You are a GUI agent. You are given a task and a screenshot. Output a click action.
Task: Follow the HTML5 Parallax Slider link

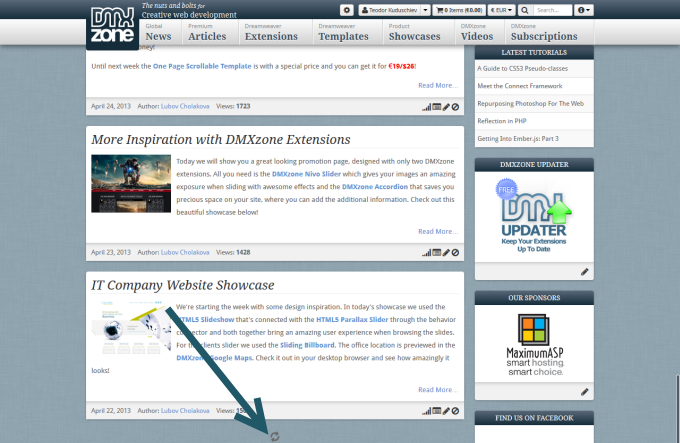pos(352,319)
